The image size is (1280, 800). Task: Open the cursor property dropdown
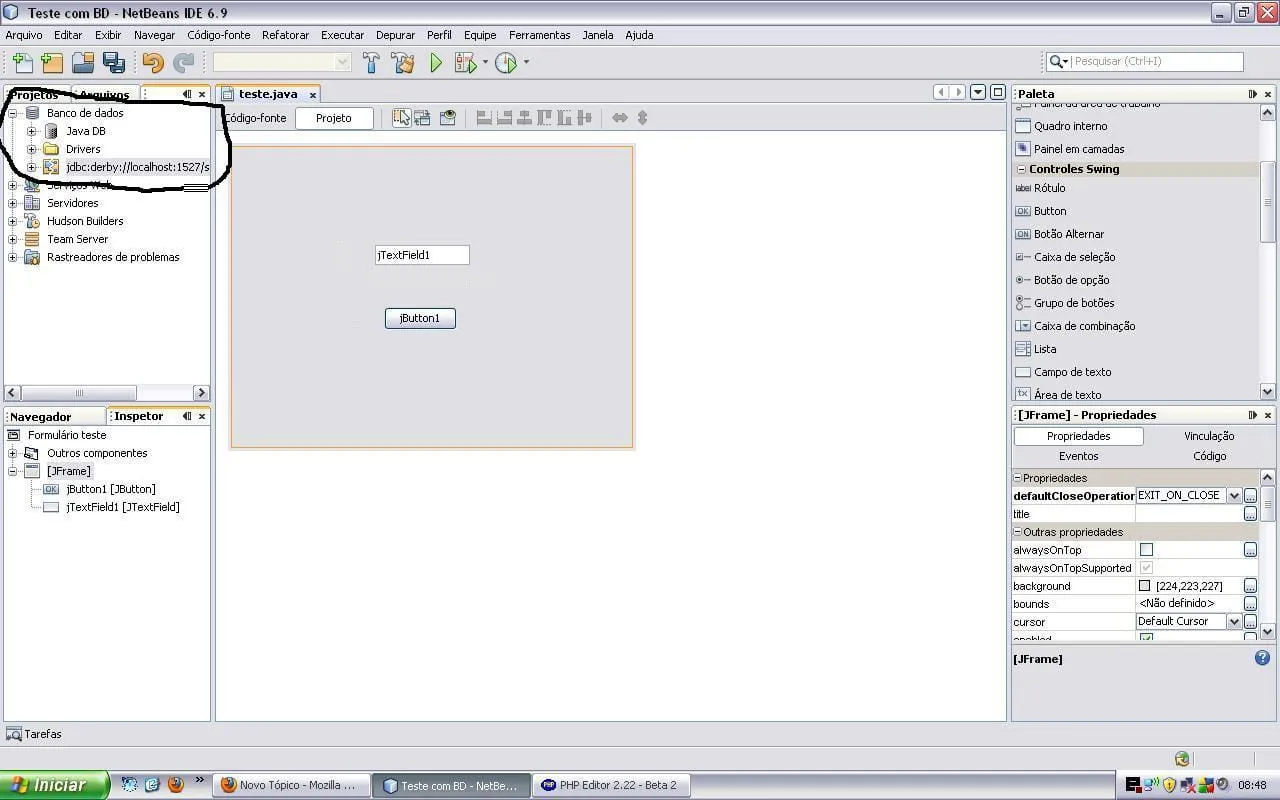[1234, 622]
